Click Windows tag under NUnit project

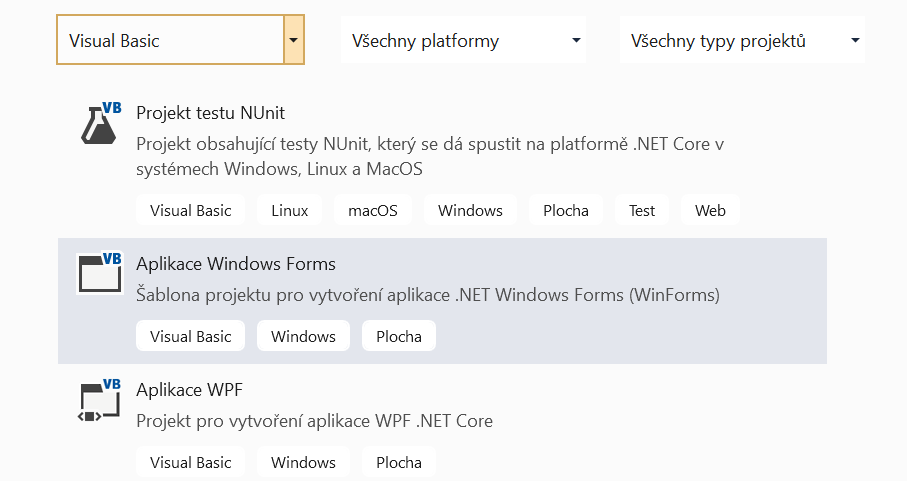pyautogui.click(x=470, y=210)
